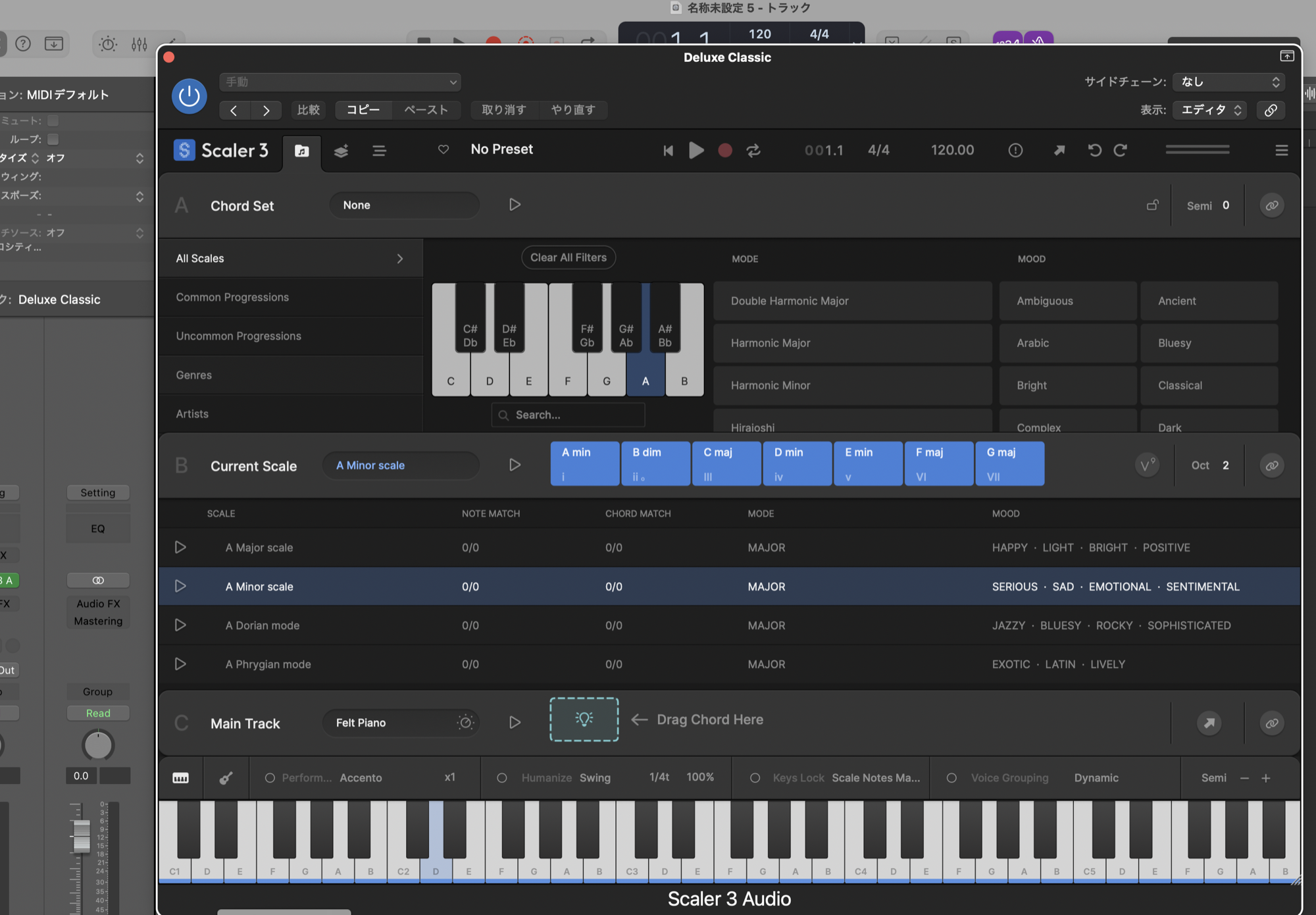Click Clear All Filters button

[569, 257]
